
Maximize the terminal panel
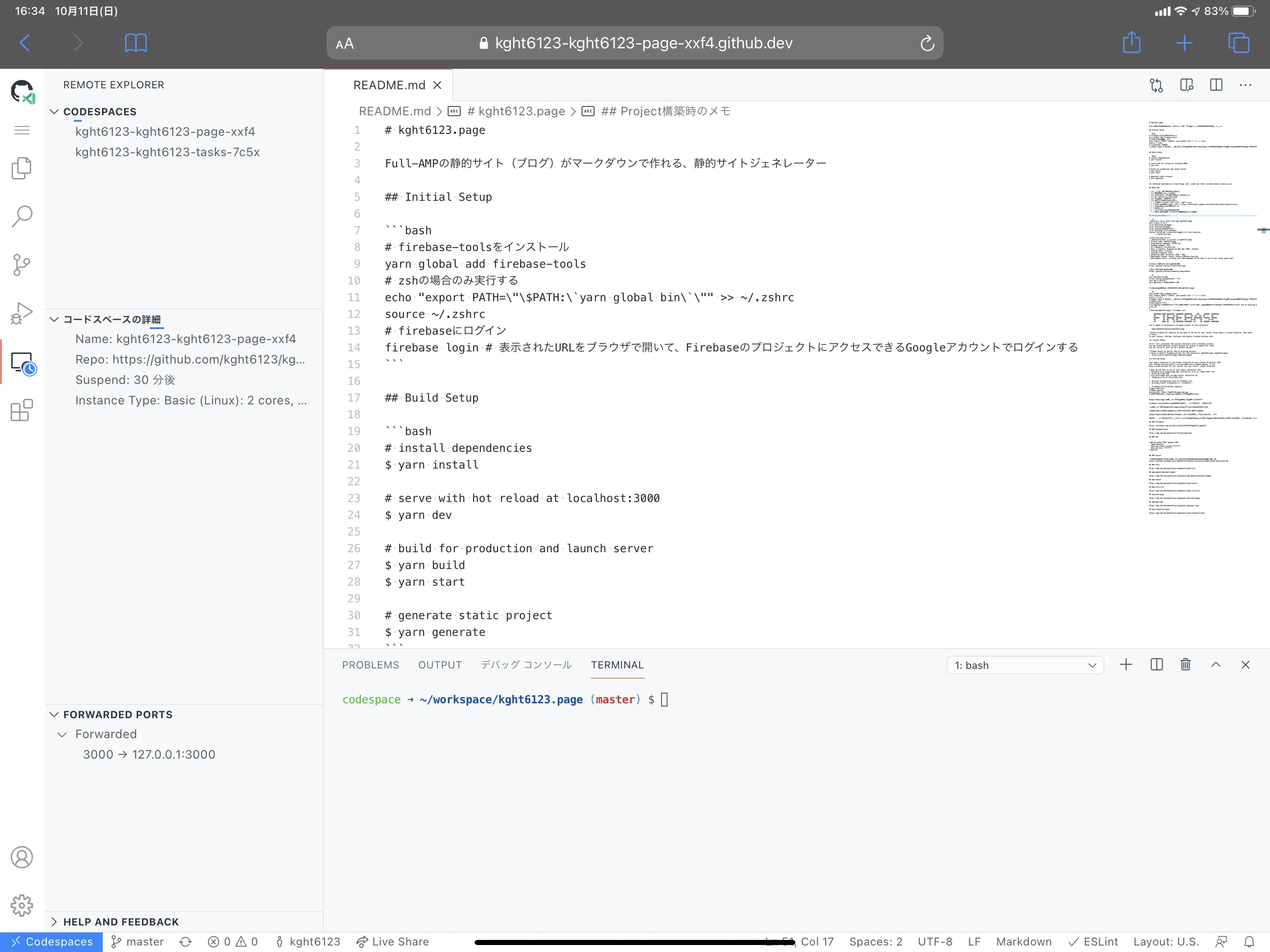click(1216, 665)
